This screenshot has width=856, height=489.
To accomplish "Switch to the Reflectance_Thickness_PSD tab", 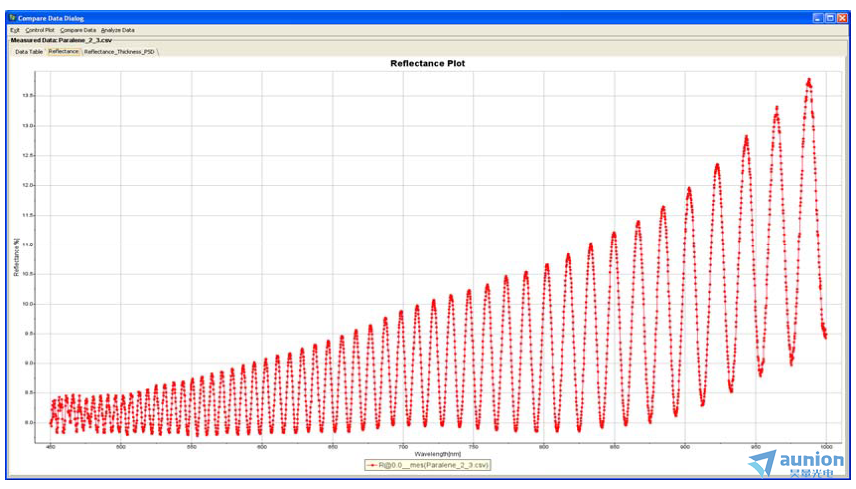I will [x=120, y=52].
